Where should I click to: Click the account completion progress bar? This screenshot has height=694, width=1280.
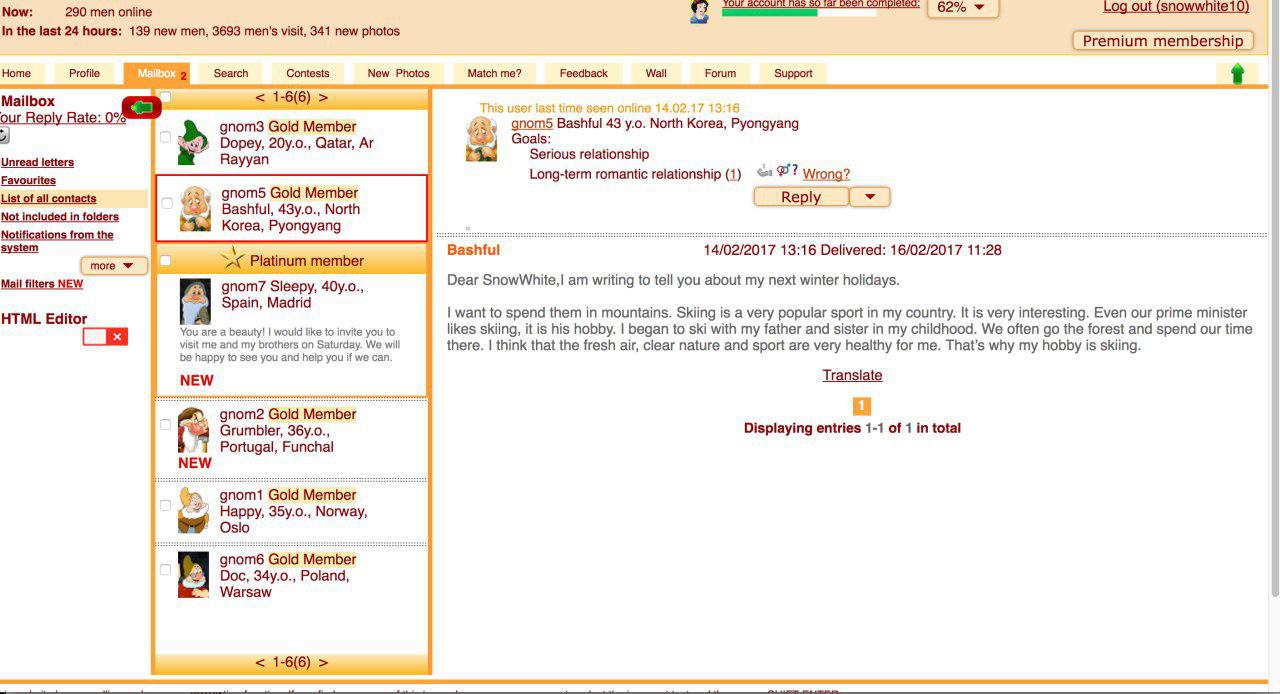point(798,13)
